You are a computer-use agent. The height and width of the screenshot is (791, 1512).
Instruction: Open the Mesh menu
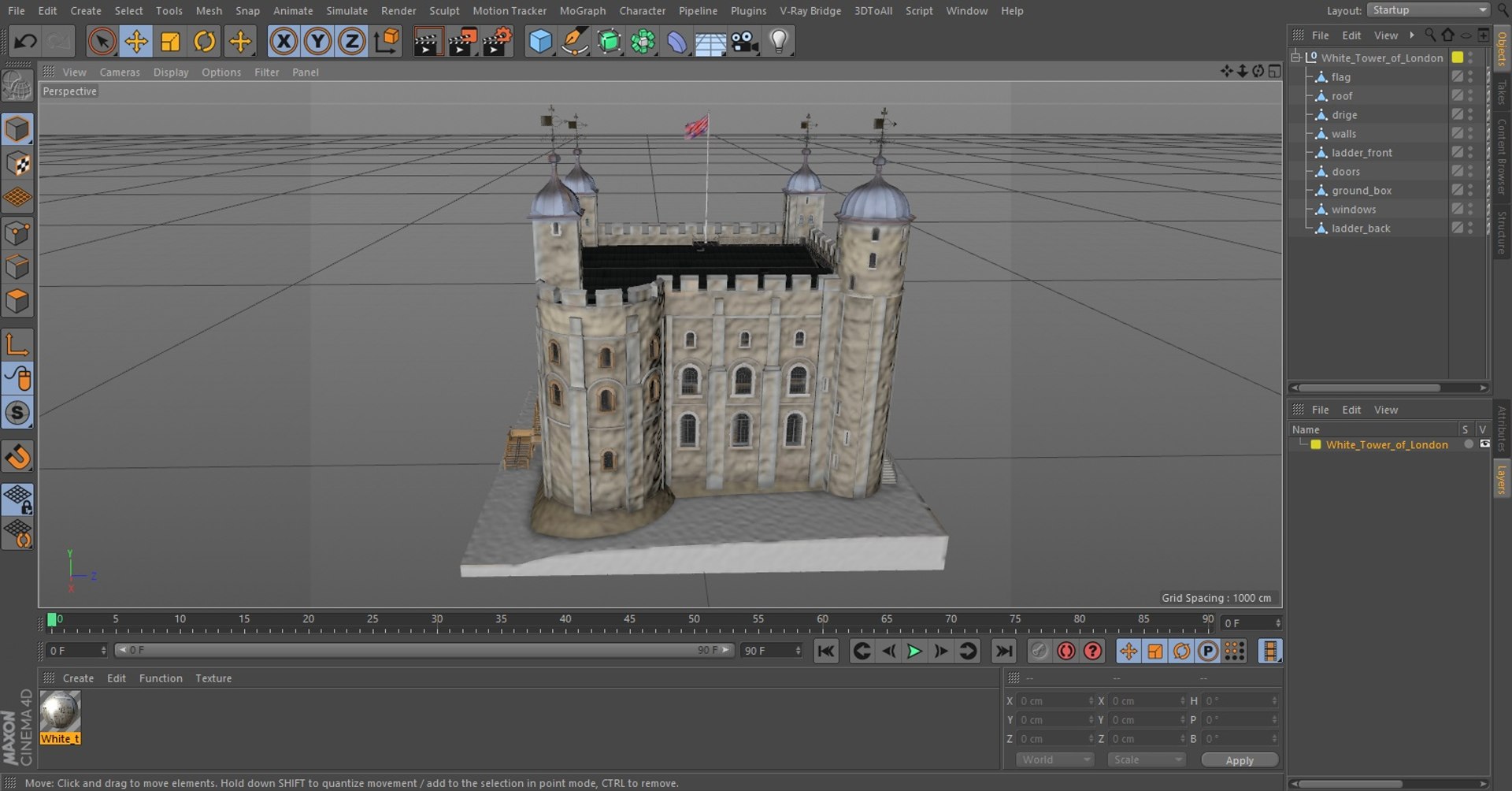click(x=209, y=11)
